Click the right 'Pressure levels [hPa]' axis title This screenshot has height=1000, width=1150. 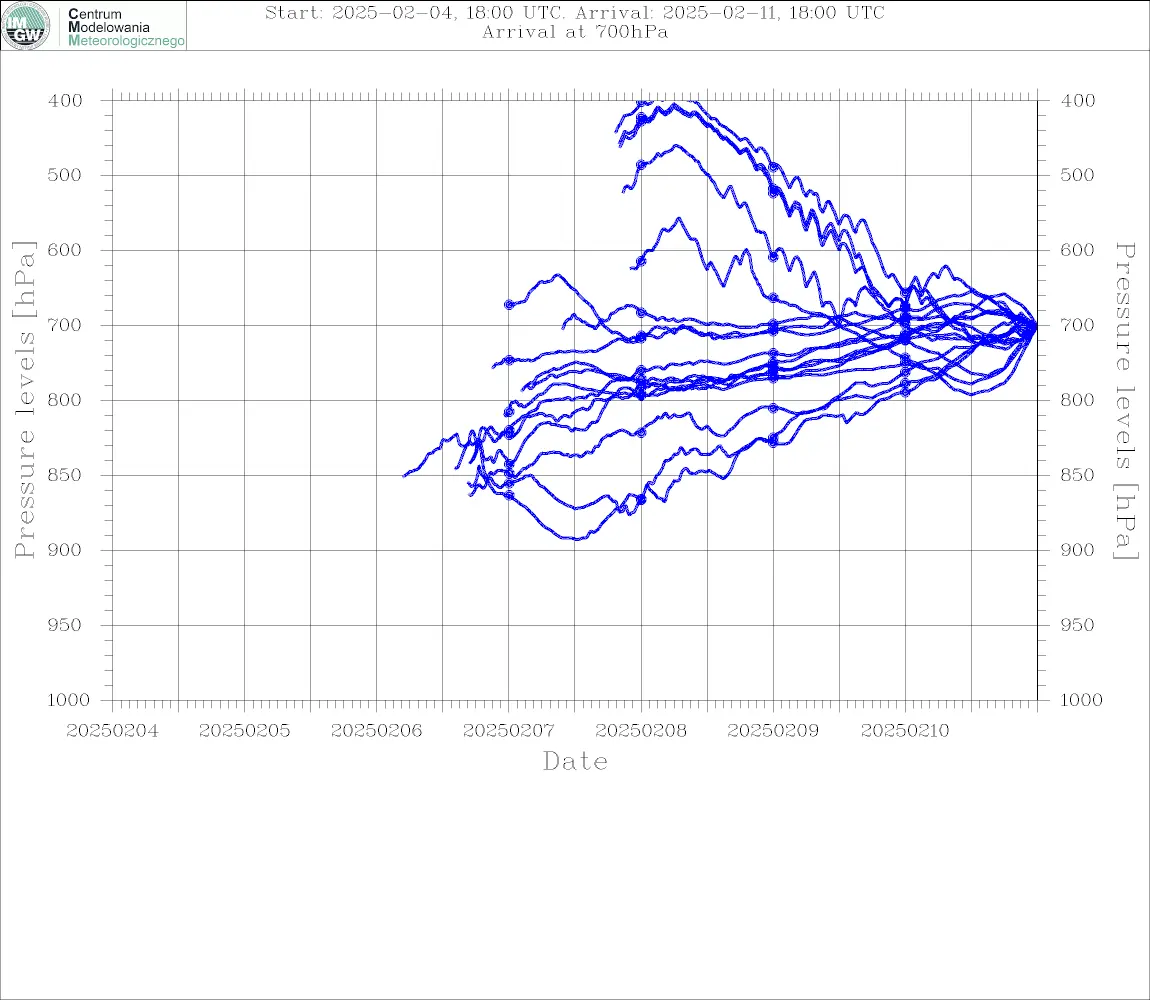point(1126,401)
